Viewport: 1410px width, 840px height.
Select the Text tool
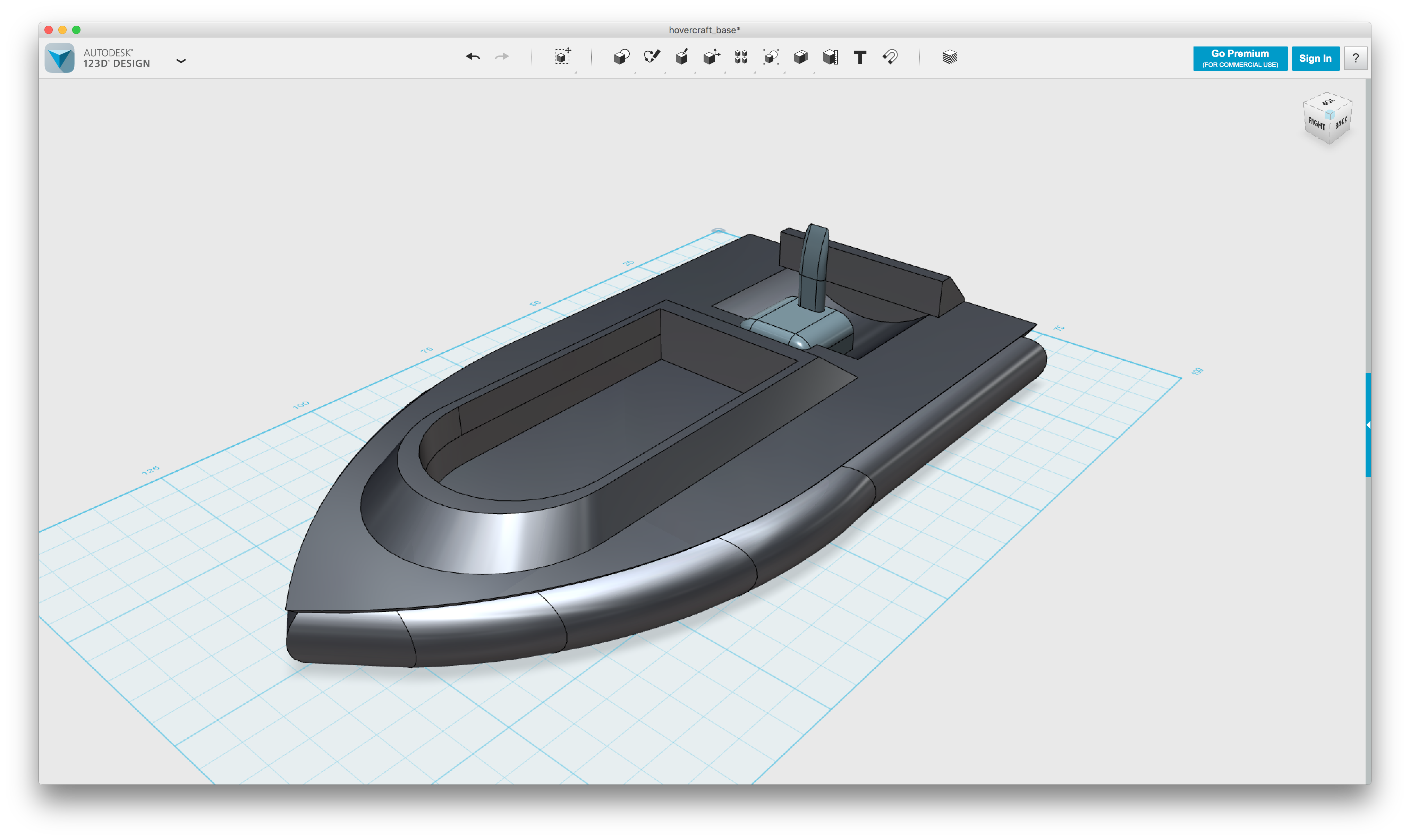[860, 57]
